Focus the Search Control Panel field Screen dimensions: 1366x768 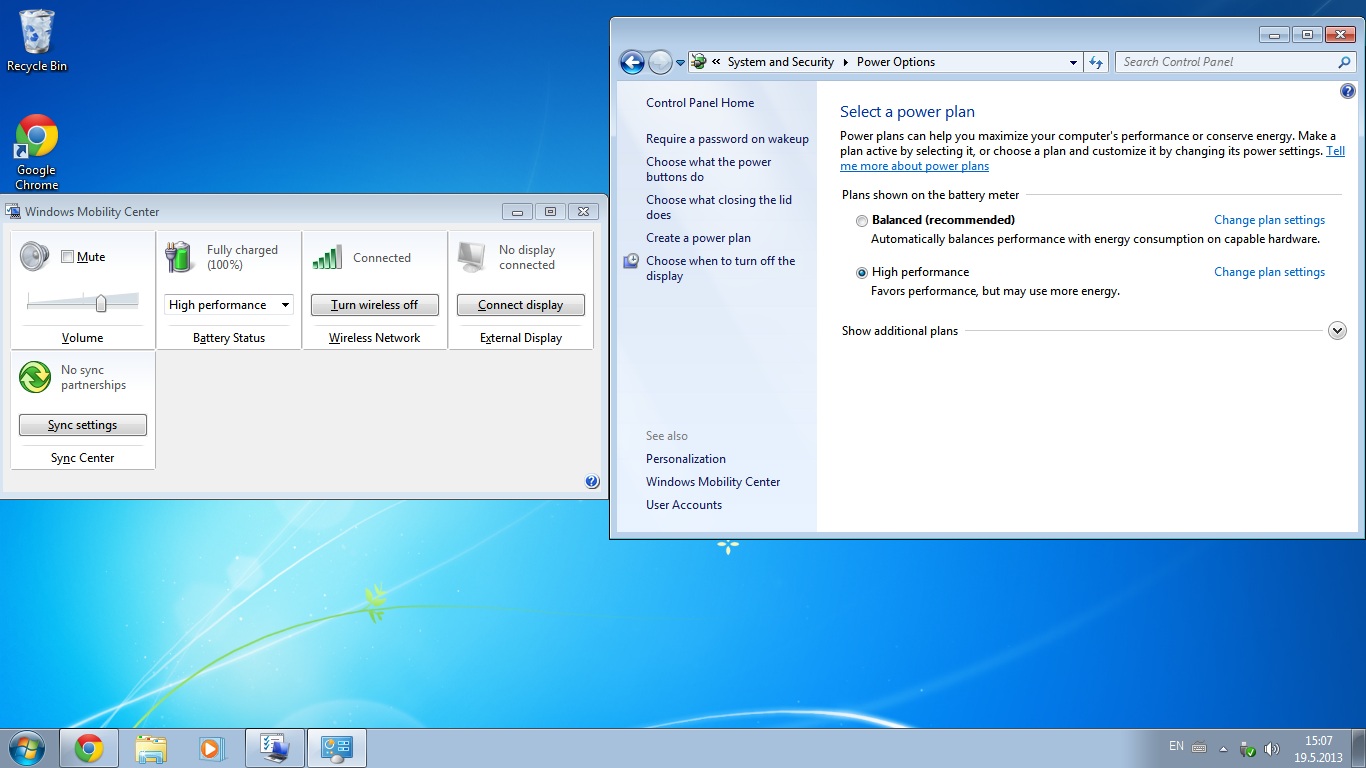tap(1227, 62)
